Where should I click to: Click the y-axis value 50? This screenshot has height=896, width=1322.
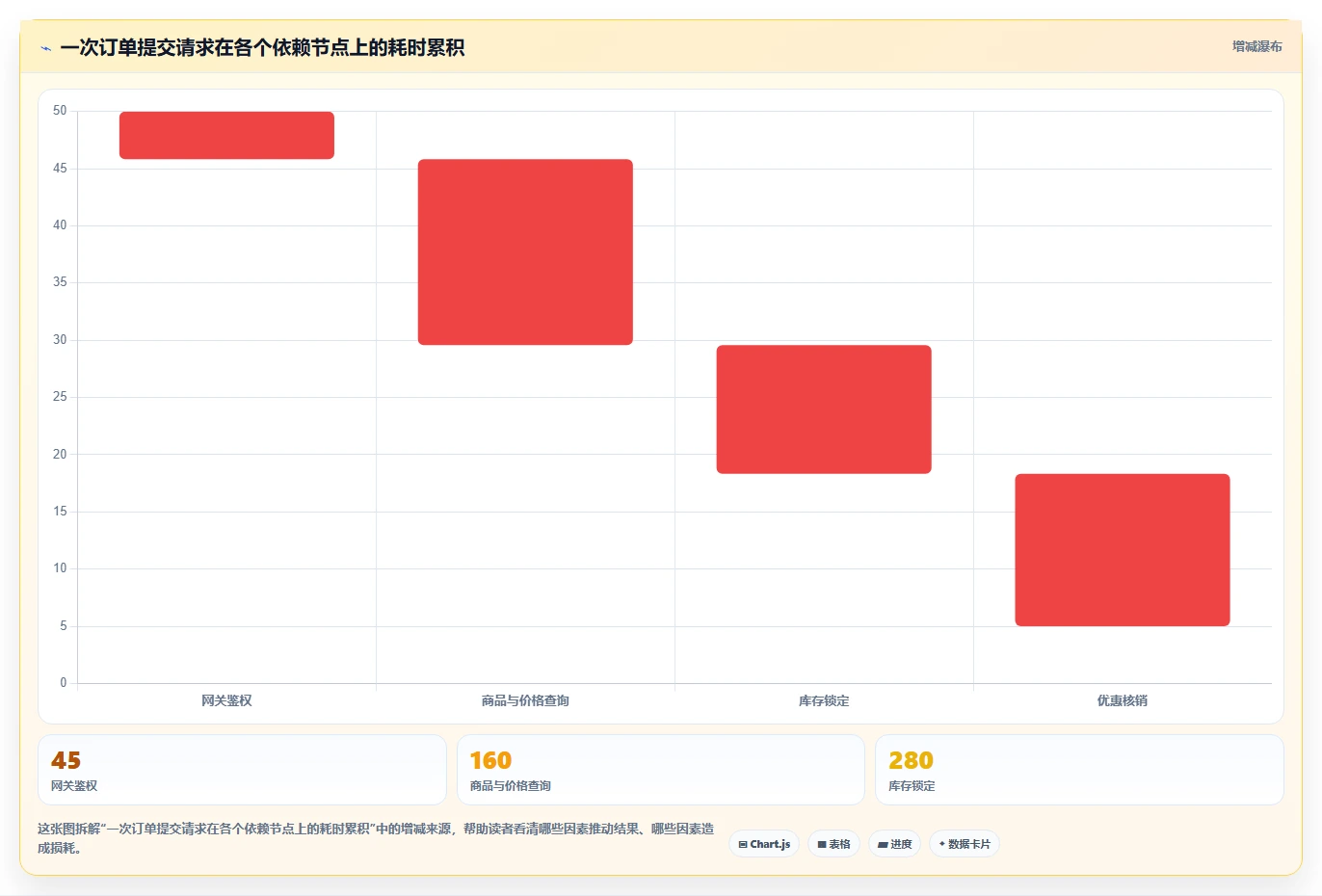click(x=60, y=111)
